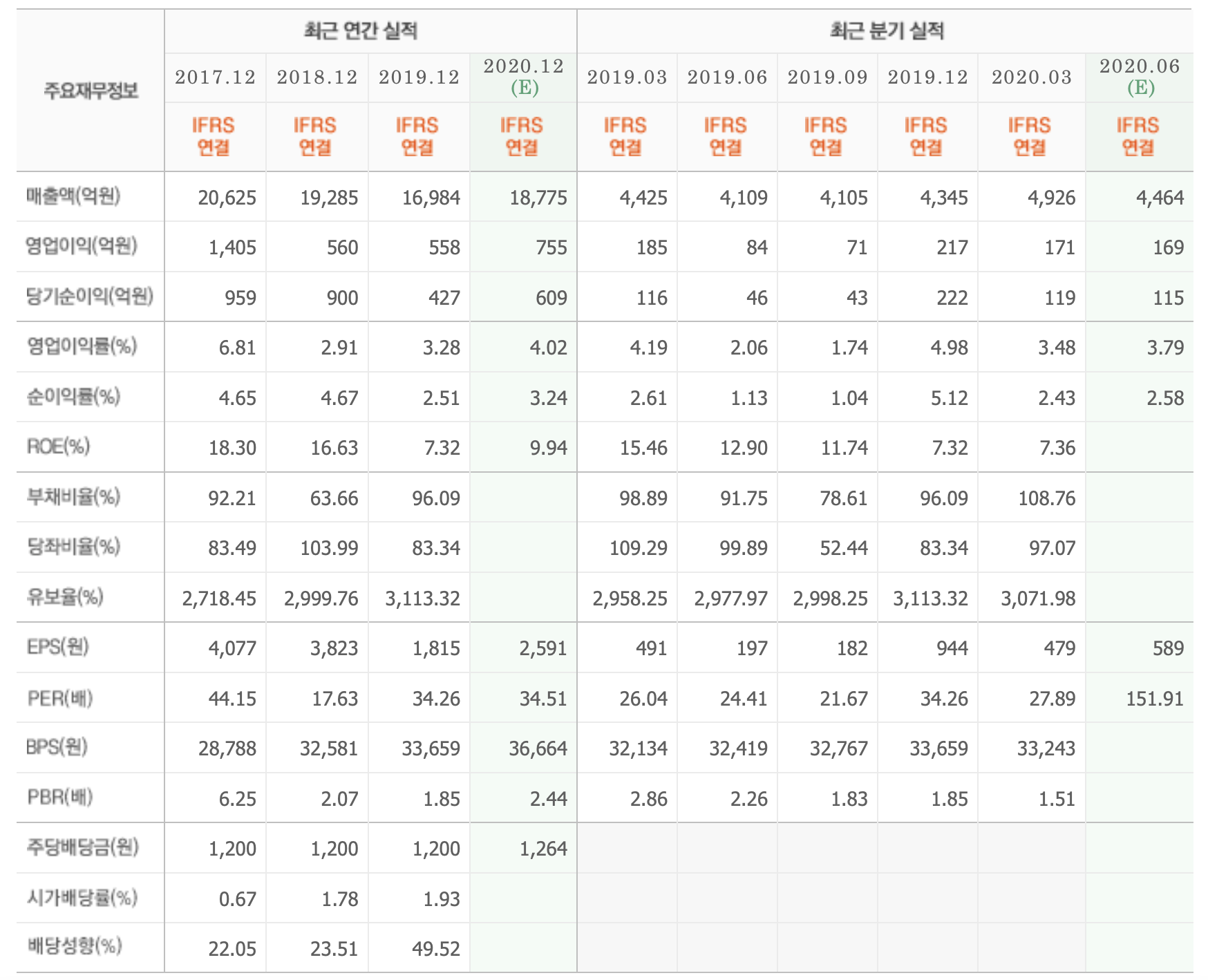
Task: Click the 1,264 estimated dividend value
Action: pyautogui.click(x=544, y=849)
